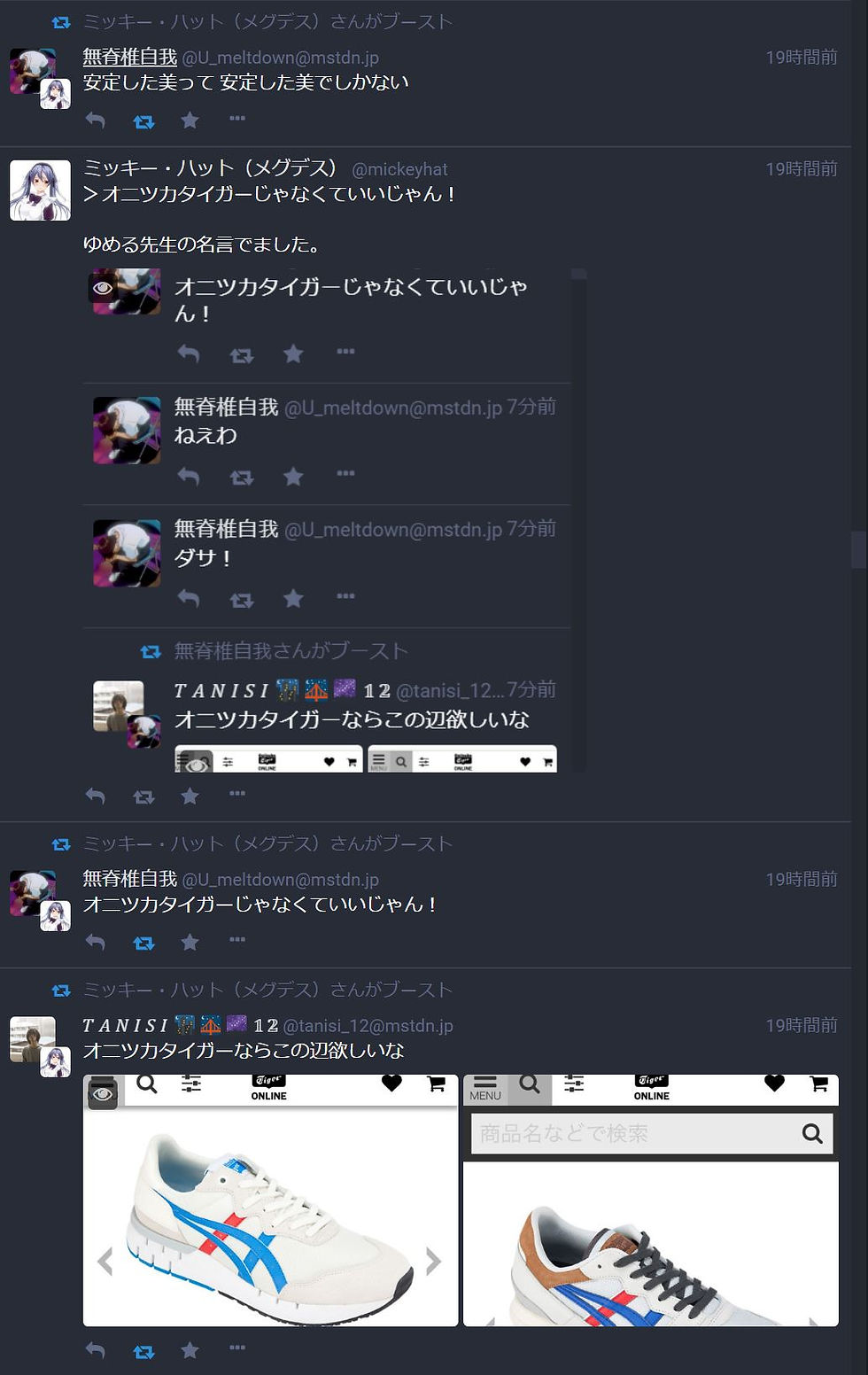Favourite 'オニツカタイガーじゃなくていいじゃん！' boosted post

(190, 943)
